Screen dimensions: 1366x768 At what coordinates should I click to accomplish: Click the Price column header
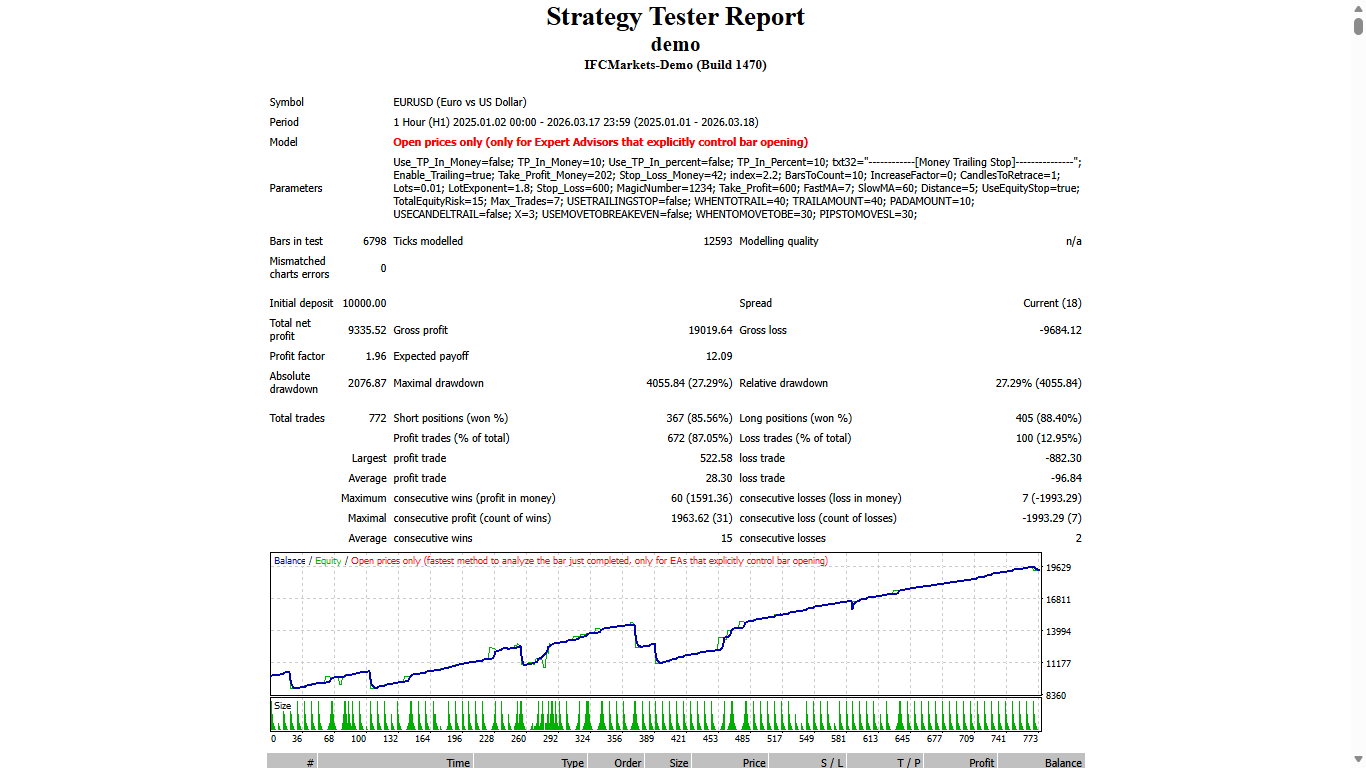click(754, 762)
